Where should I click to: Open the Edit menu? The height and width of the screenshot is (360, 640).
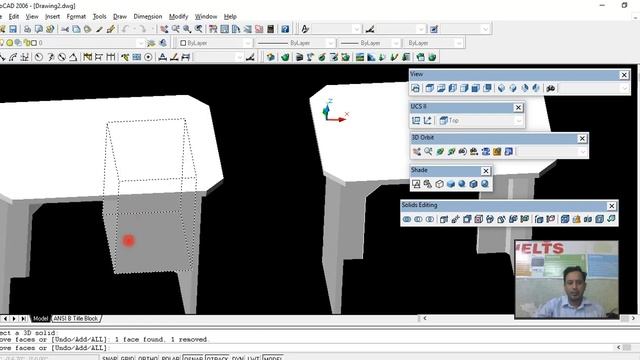click(14, 16)
